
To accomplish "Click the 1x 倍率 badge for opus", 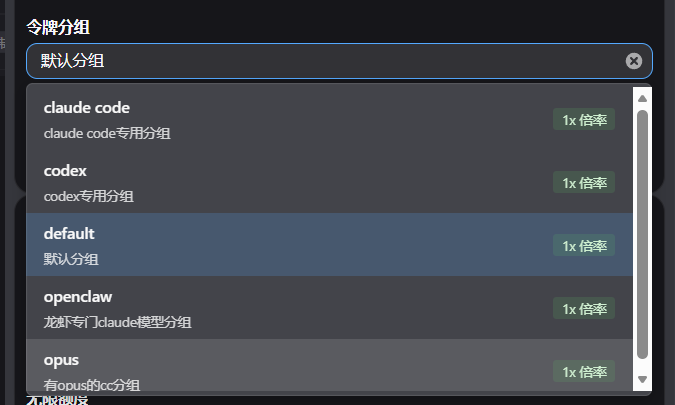I will 584,371.
